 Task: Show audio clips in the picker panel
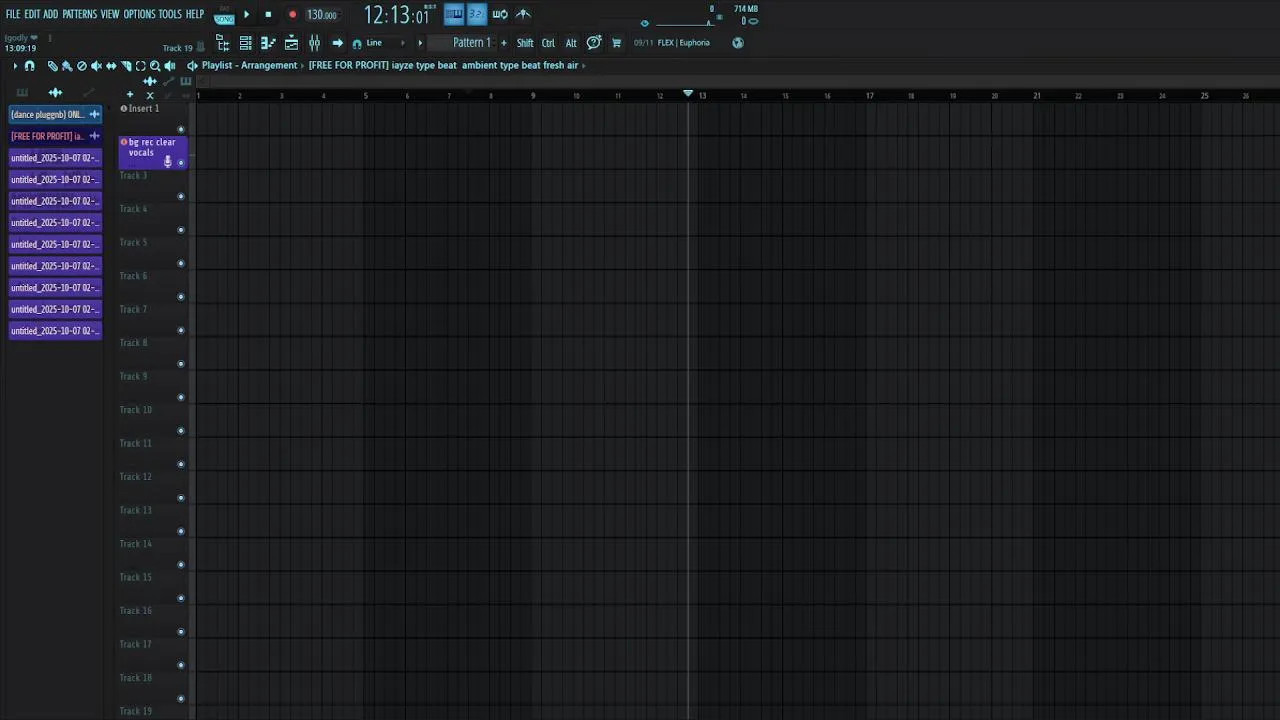(x=55, y=92)
